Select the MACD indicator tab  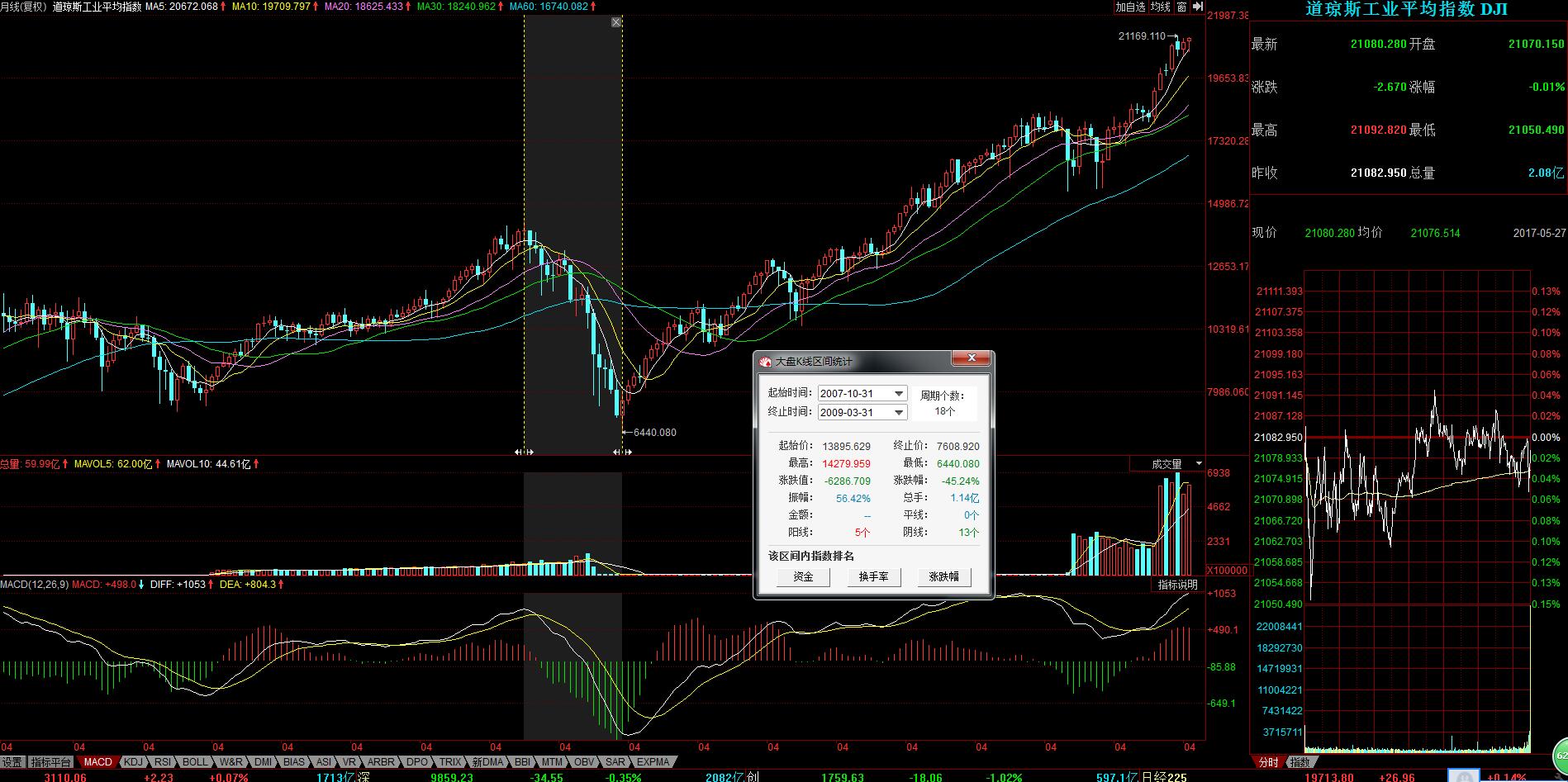point(97,762)
